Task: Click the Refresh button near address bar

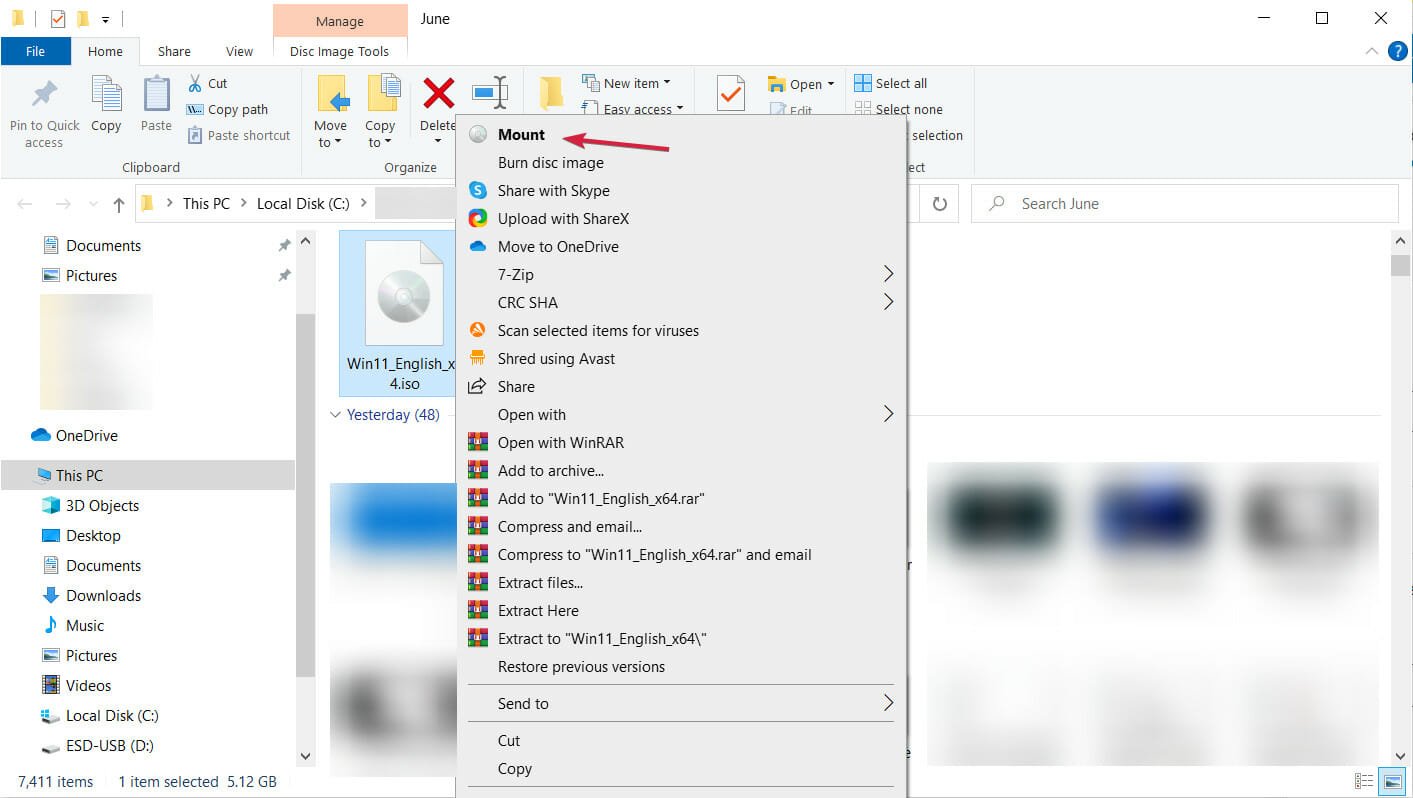Action: [939, 204]
